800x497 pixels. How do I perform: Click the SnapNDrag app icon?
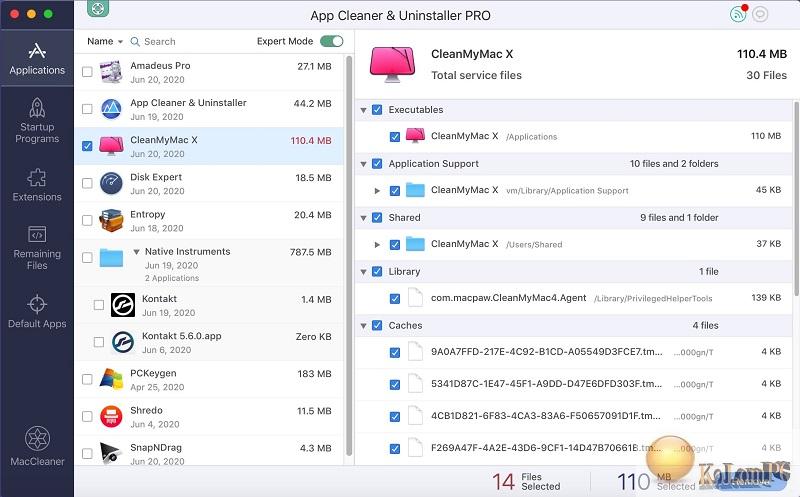pos(111,453)
